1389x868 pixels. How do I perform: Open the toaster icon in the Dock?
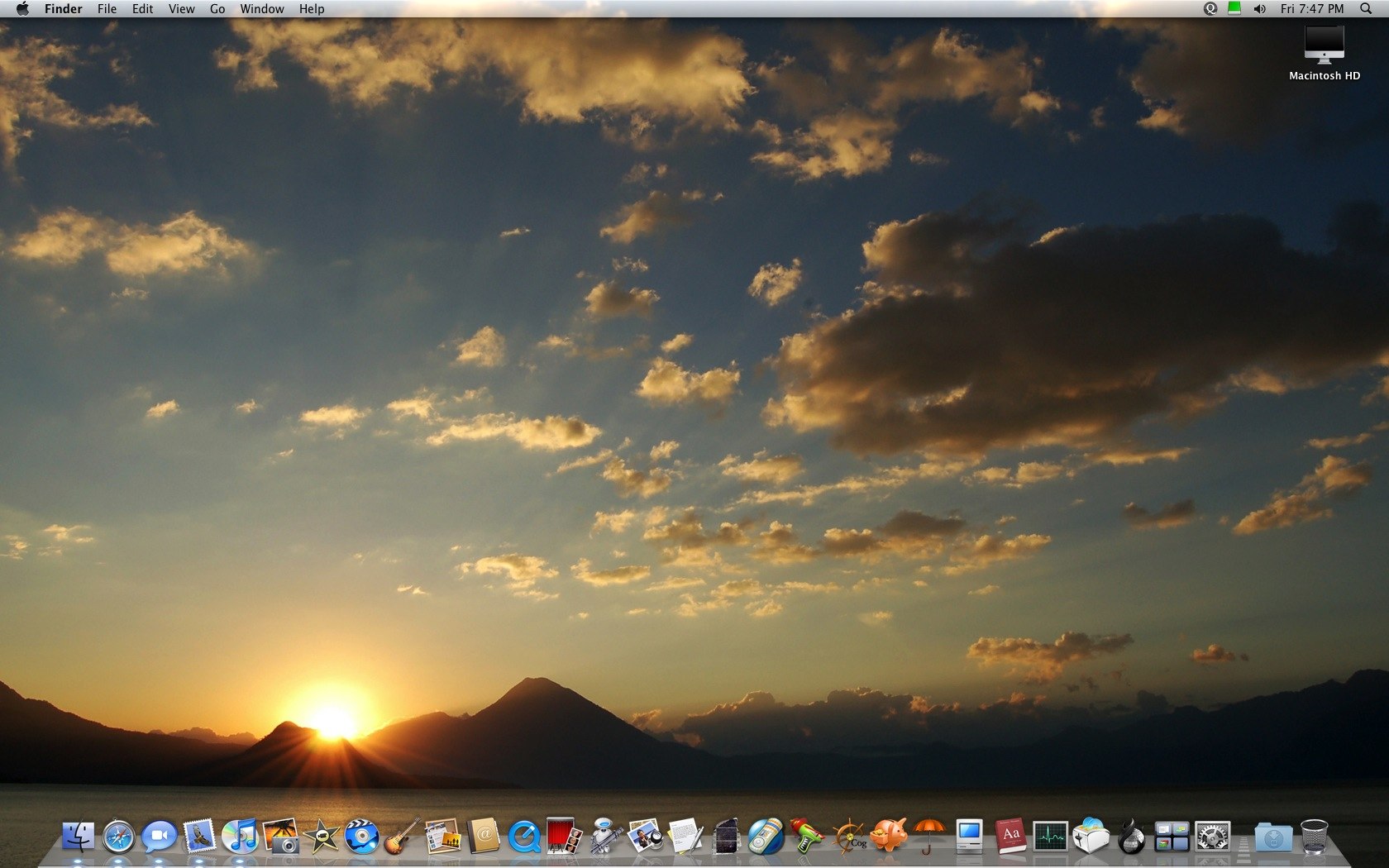click(1091, 837)
